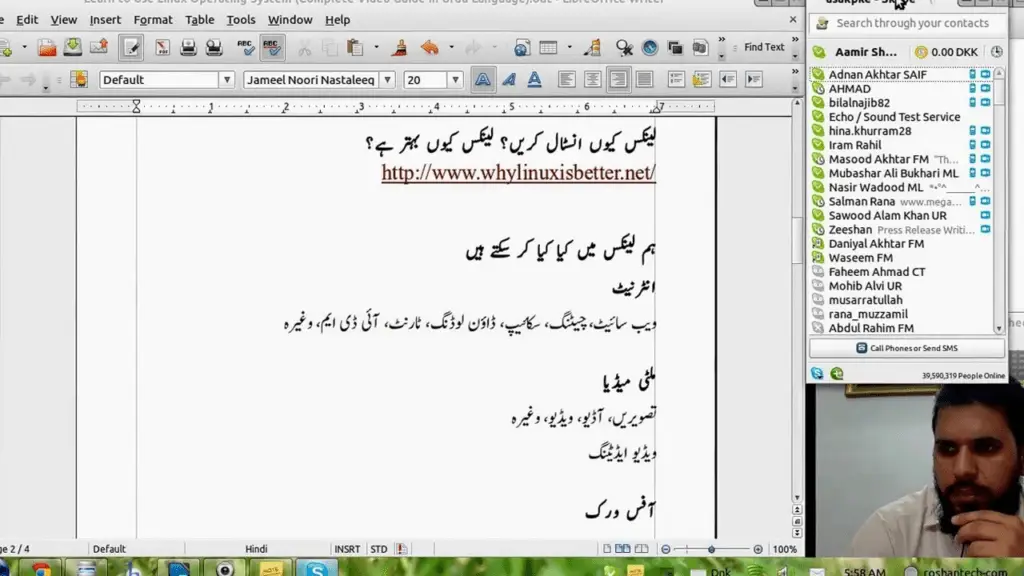Open the View menu
The height and width of the screenshot is (576, 1024).
point(64,20)
